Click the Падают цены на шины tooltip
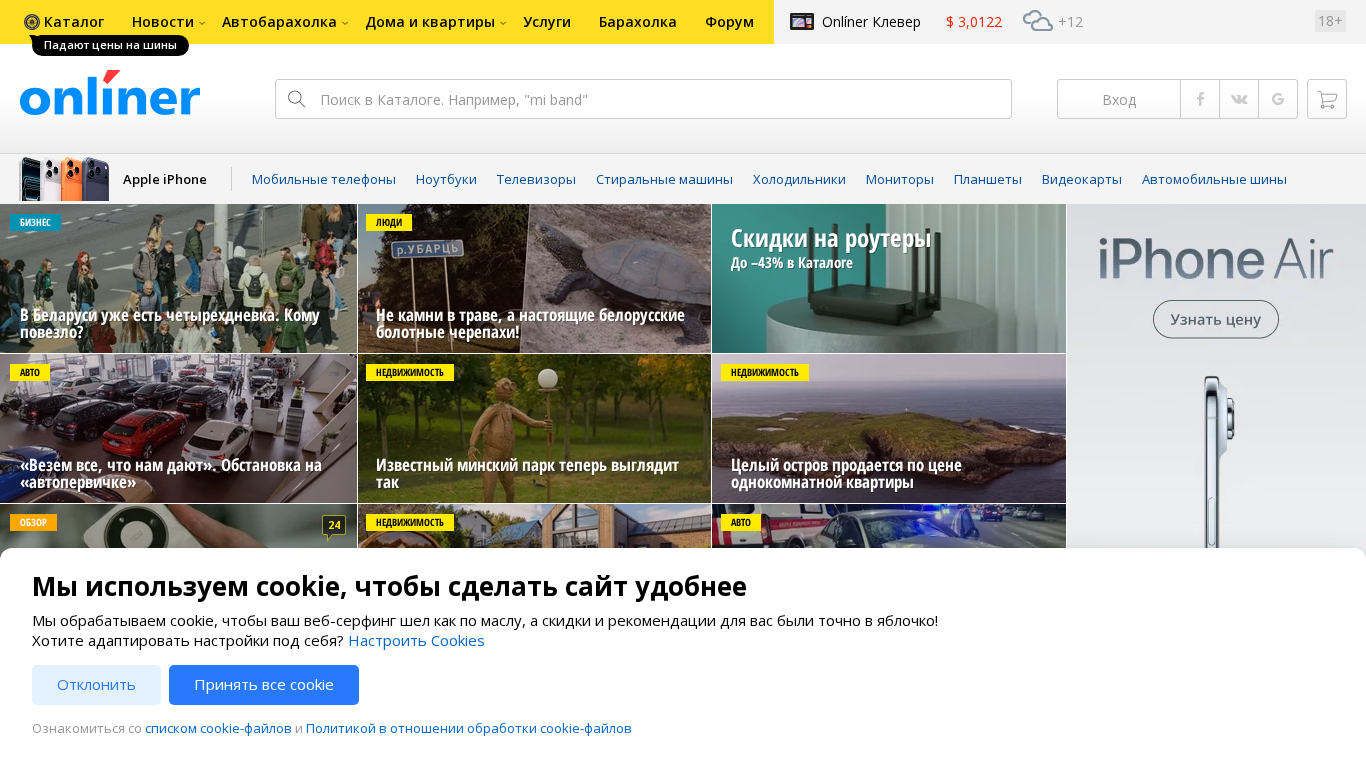This screenshot has width=1366, height=768. (x=110, y=45)
